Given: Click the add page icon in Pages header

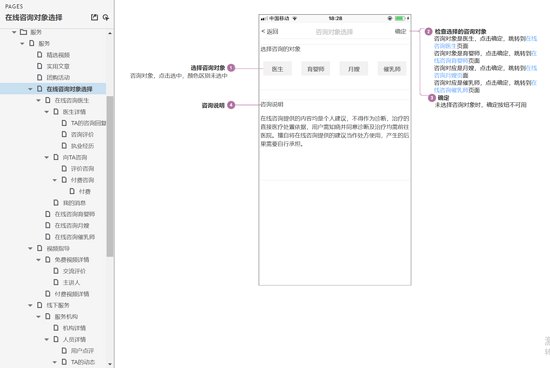Looking at the screenshot, I should [x=94, y=17].
